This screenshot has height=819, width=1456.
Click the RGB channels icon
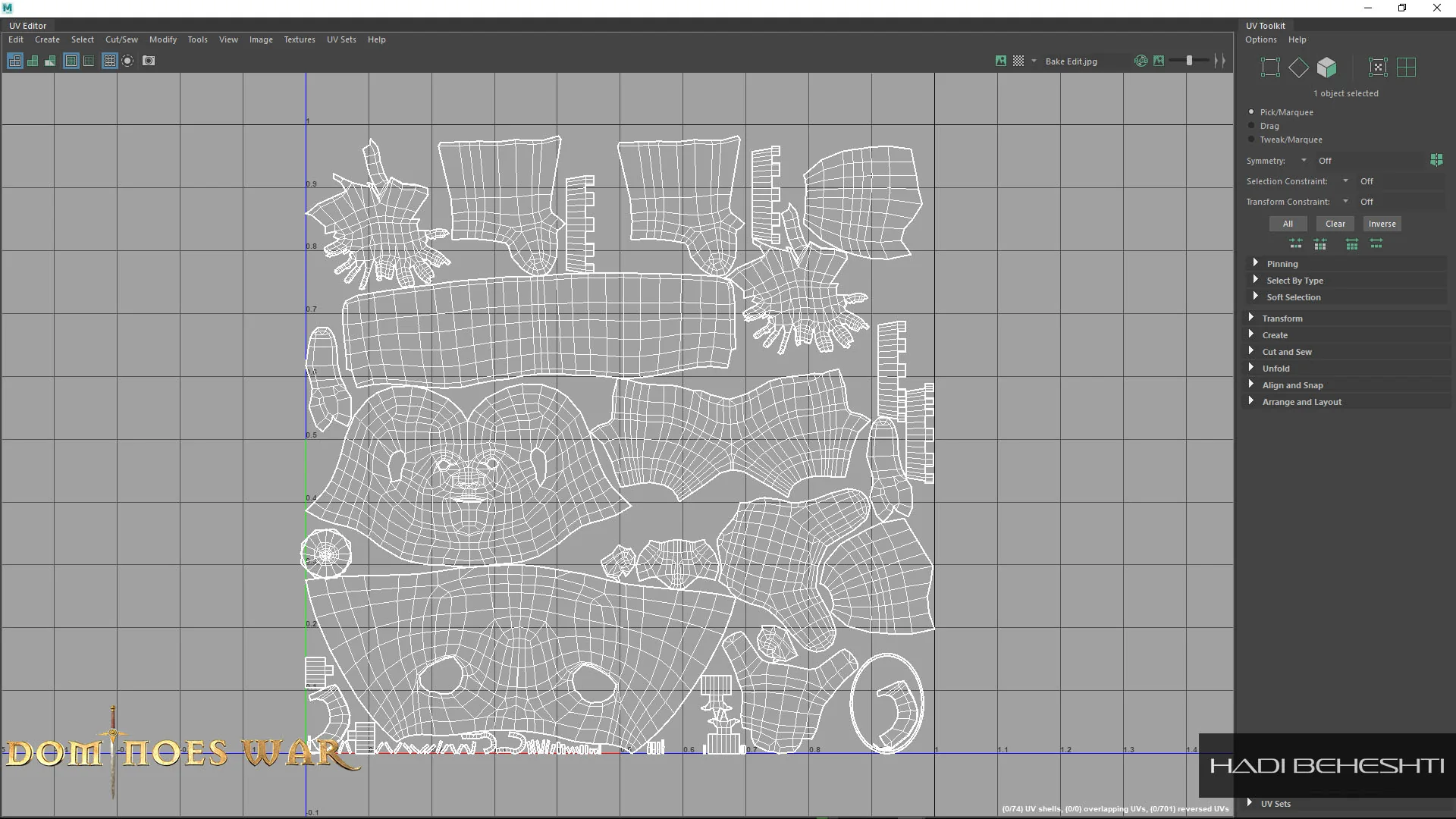click(1141, 61)
